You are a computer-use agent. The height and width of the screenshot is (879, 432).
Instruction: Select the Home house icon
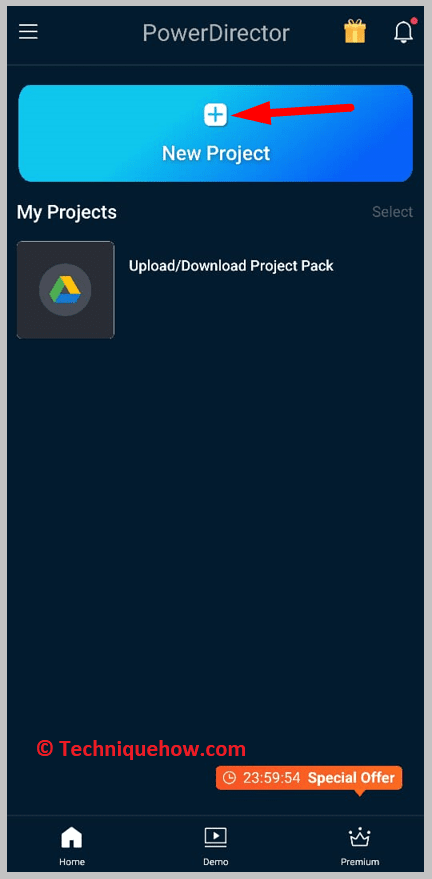(x=72, y=838)
